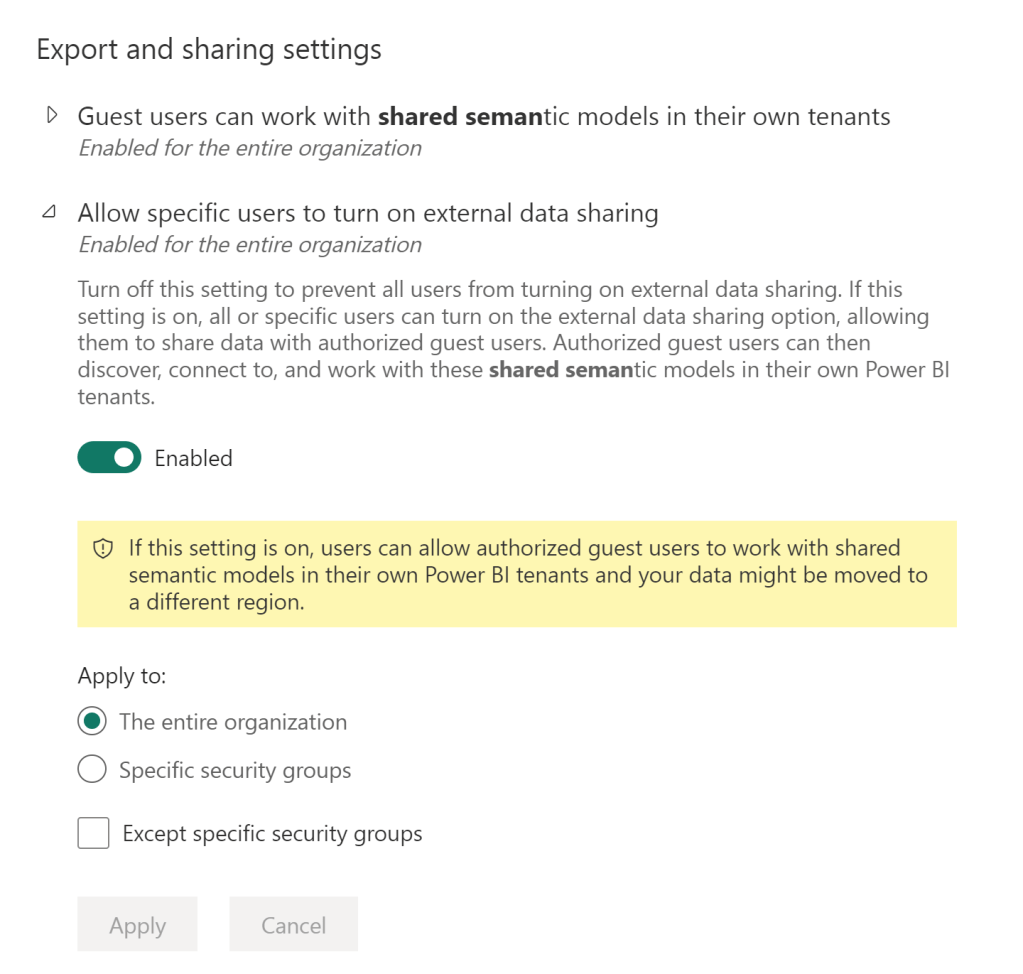
Task: Expand the Guest users setting triangle
Action: pyautogui.click(x=53, y=116)
